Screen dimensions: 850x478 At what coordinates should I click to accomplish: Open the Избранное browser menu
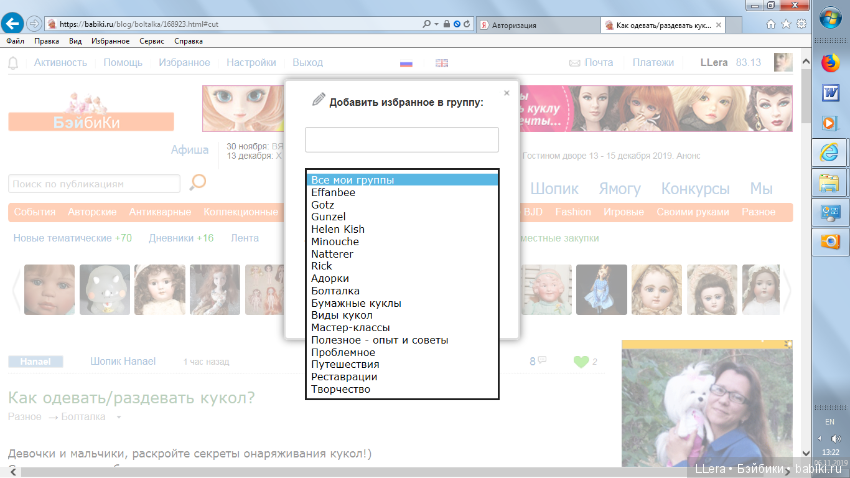coord(111,42)
